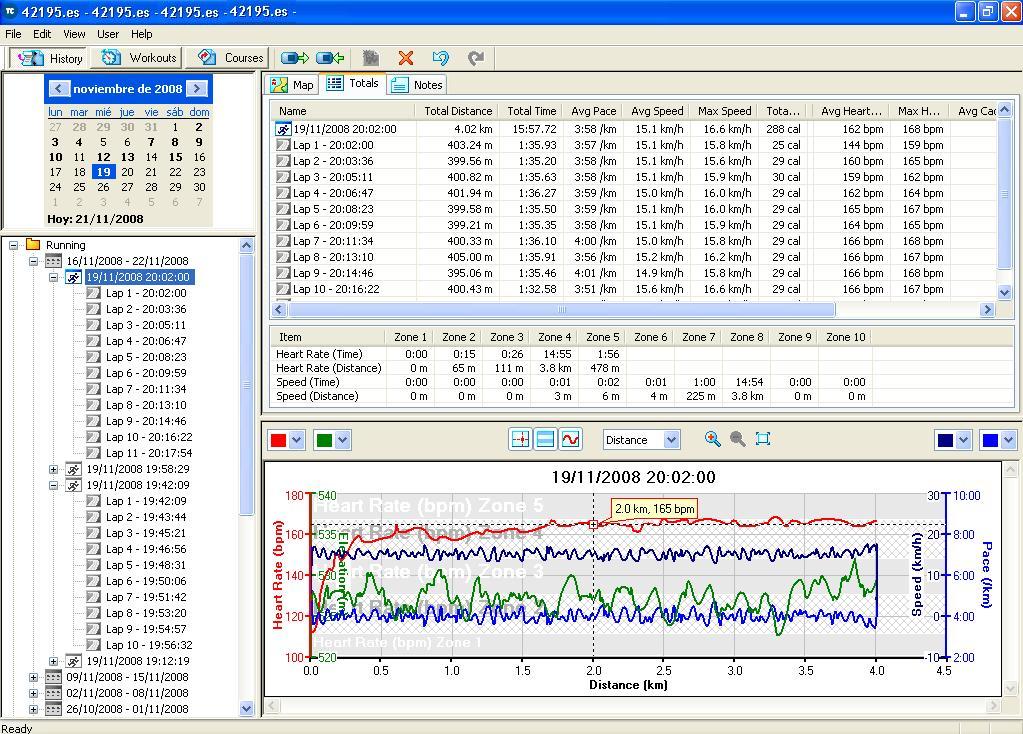Switch to the Notes tab
1023x734 pixels.
coord(417,85)
